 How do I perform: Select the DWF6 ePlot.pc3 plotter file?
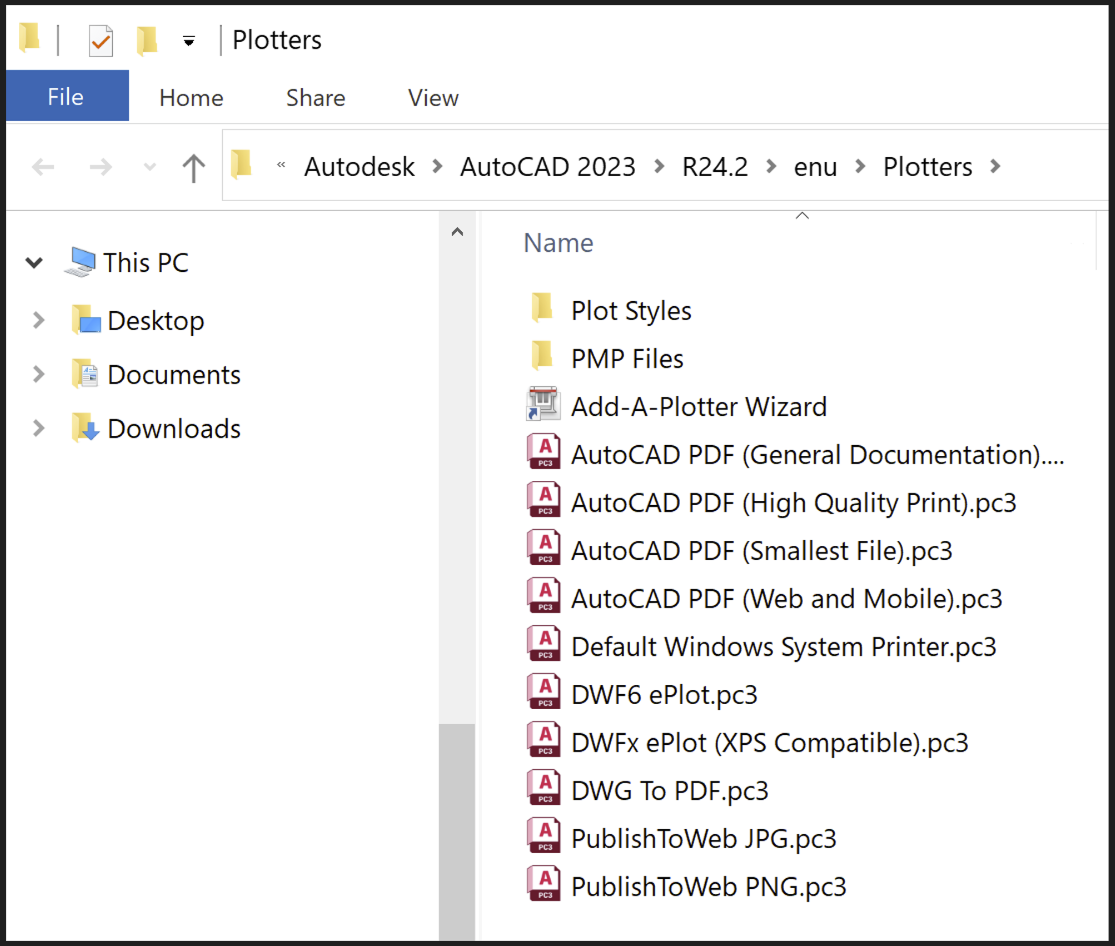click(663, 694)
